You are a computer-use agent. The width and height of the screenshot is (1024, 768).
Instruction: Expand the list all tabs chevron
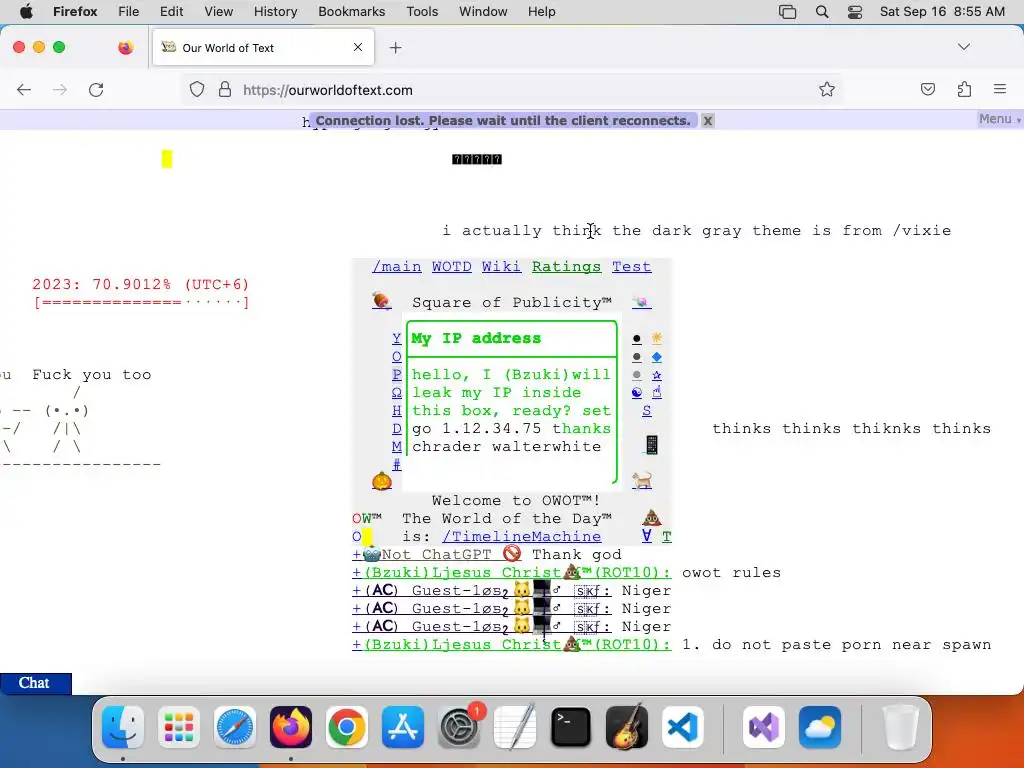tap(963, 47)
